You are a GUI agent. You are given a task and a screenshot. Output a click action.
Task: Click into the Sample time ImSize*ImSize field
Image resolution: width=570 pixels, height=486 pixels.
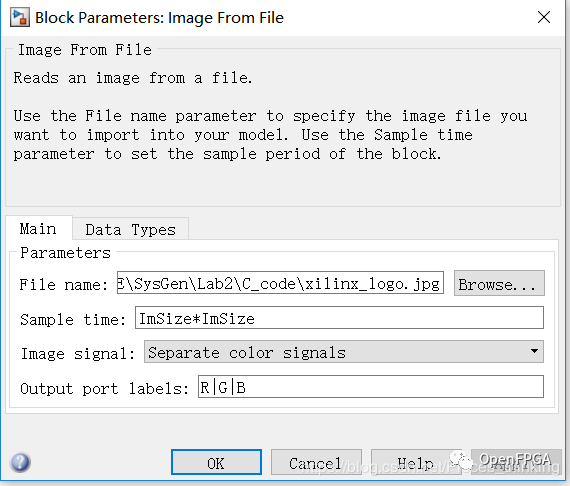click(339, 318)
